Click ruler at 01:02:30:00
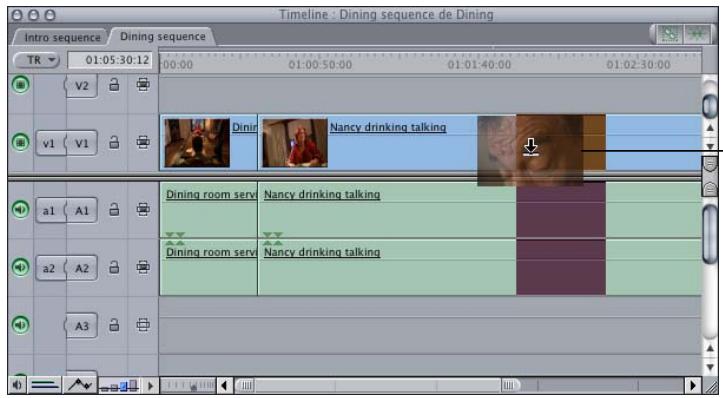Viewport: 723px width, 398px height. [x=638, y=65]
